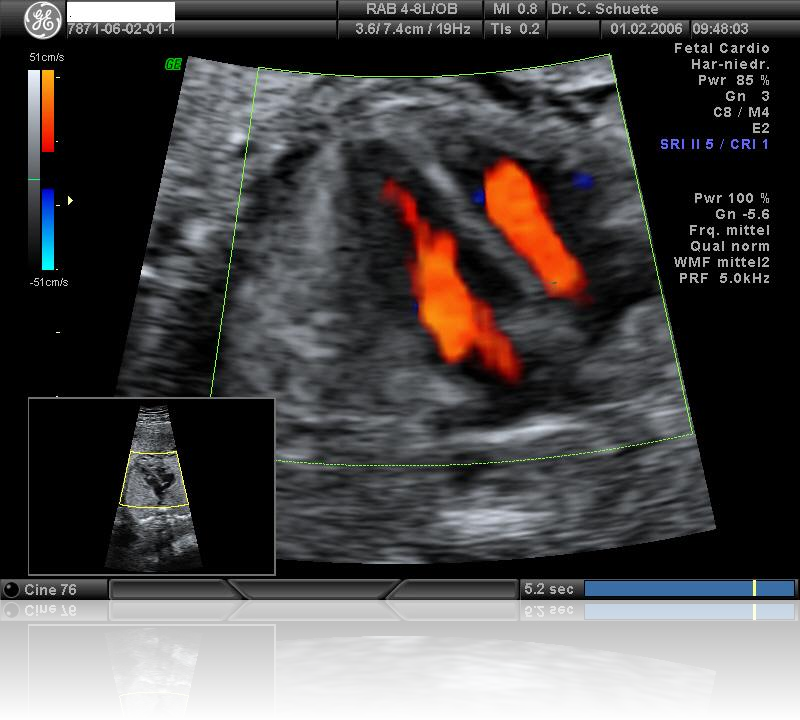Click the middle segment of the cine bar
This screenshot has height=720, width=800.
click(312, 590)
